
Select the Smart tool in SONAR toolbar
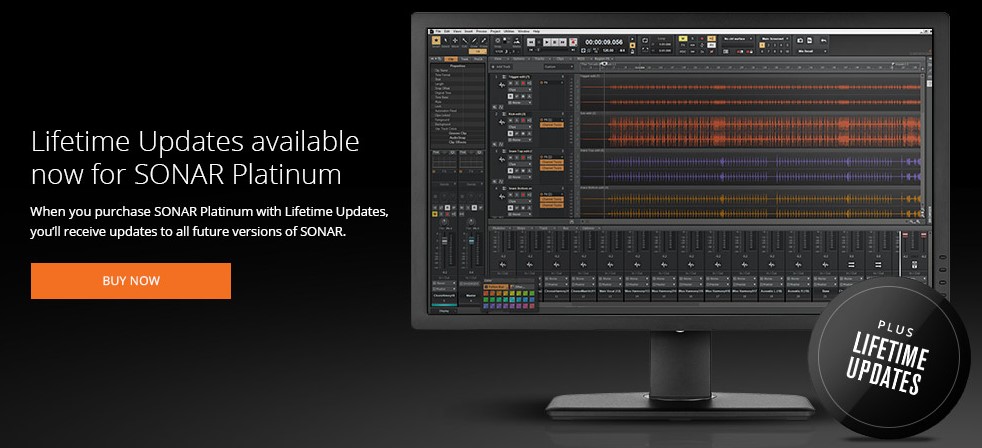point(436,41)
